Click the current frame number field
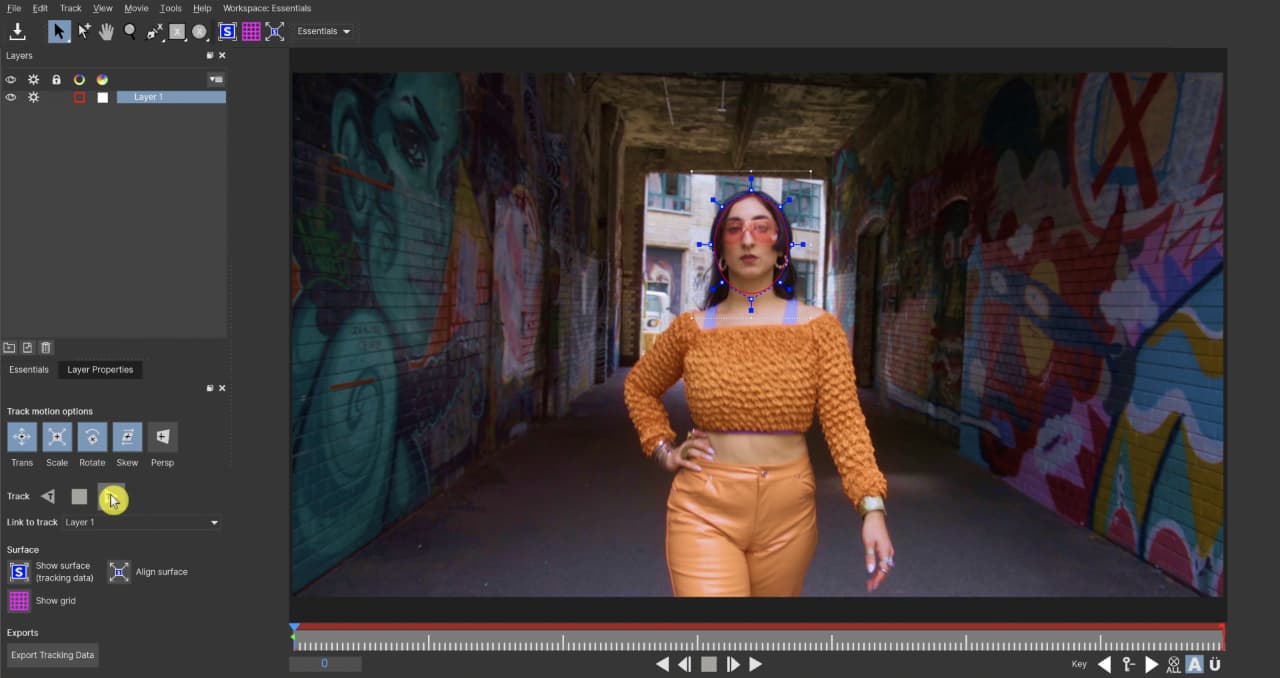Viewport: 1280px width, 678px height. coord(325,663)
